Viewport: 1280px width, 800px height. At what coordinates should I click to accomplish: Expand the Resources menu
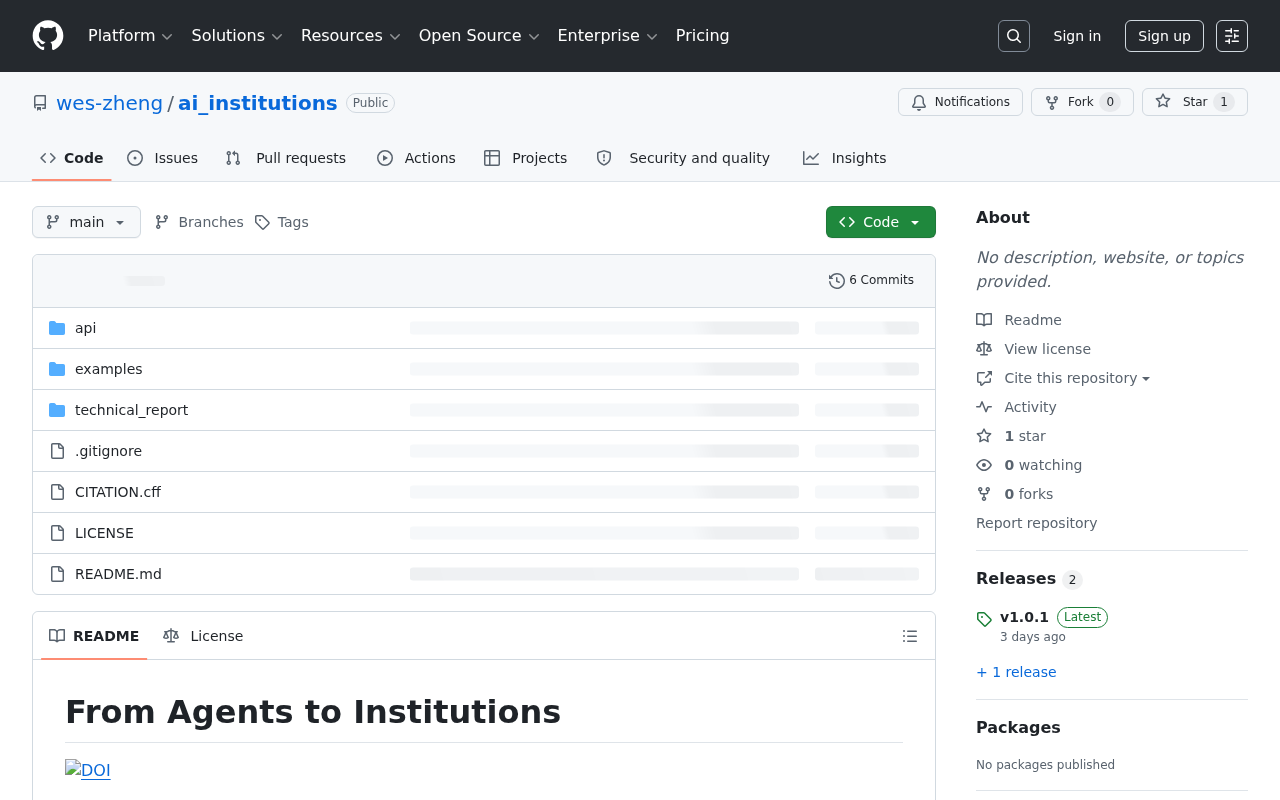tap(351, 36)
